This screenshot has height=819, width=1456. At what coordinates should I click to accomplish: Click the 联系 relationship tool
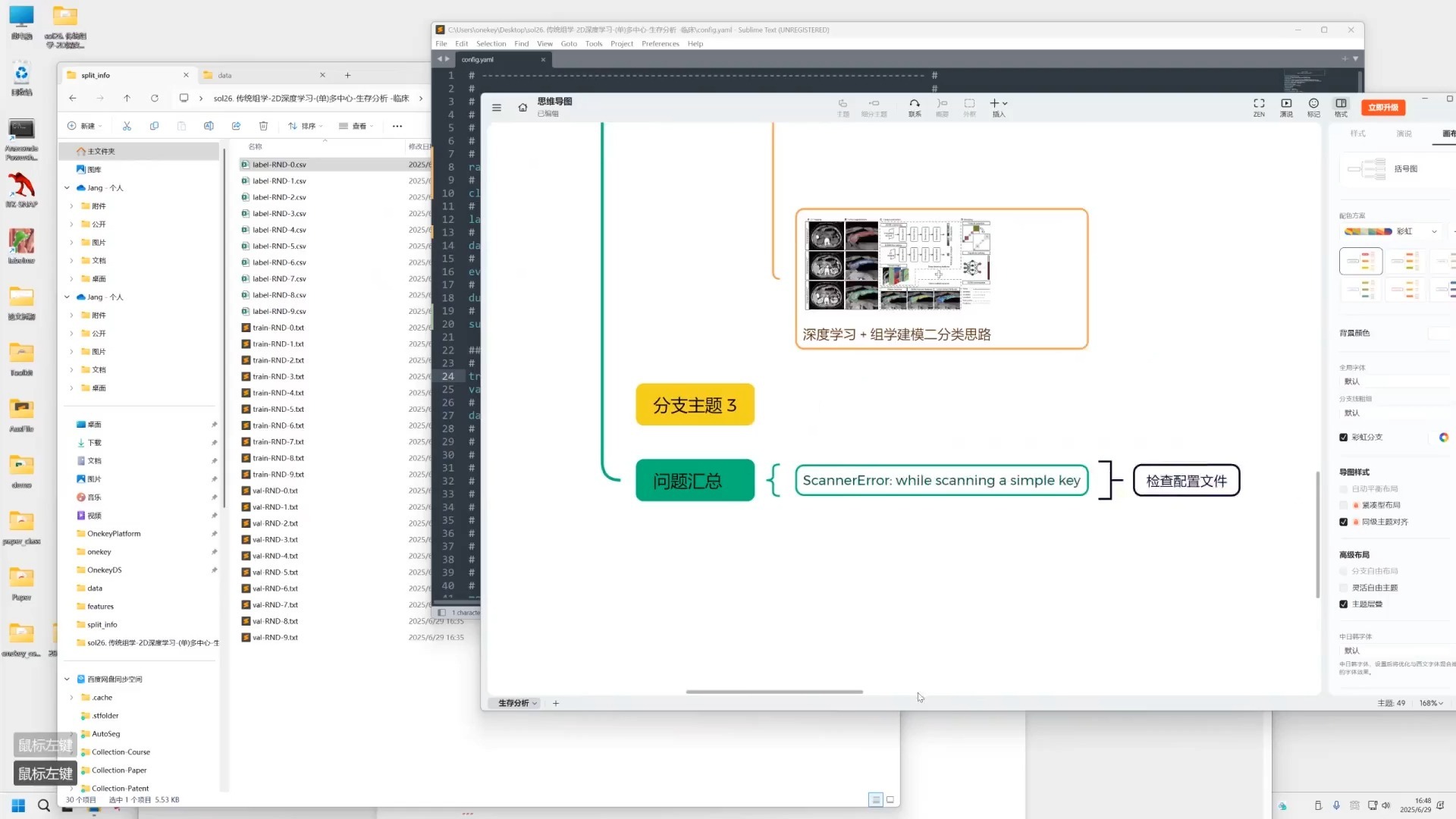coord(915,107)
